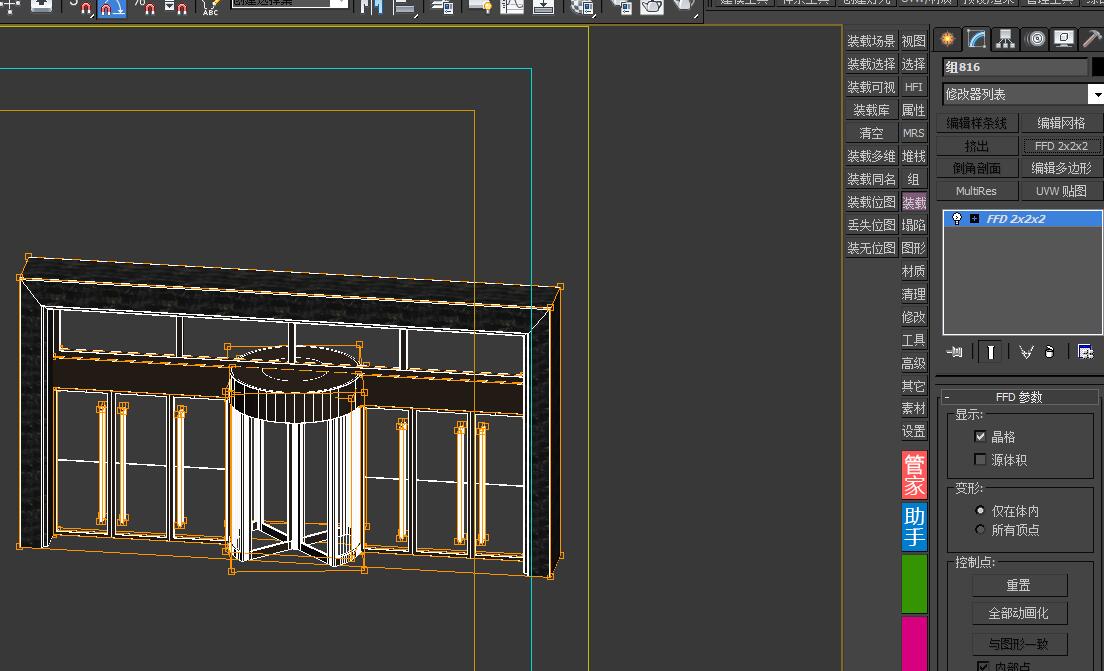Switch to the 视图 plugin tab

coord(914,41)
